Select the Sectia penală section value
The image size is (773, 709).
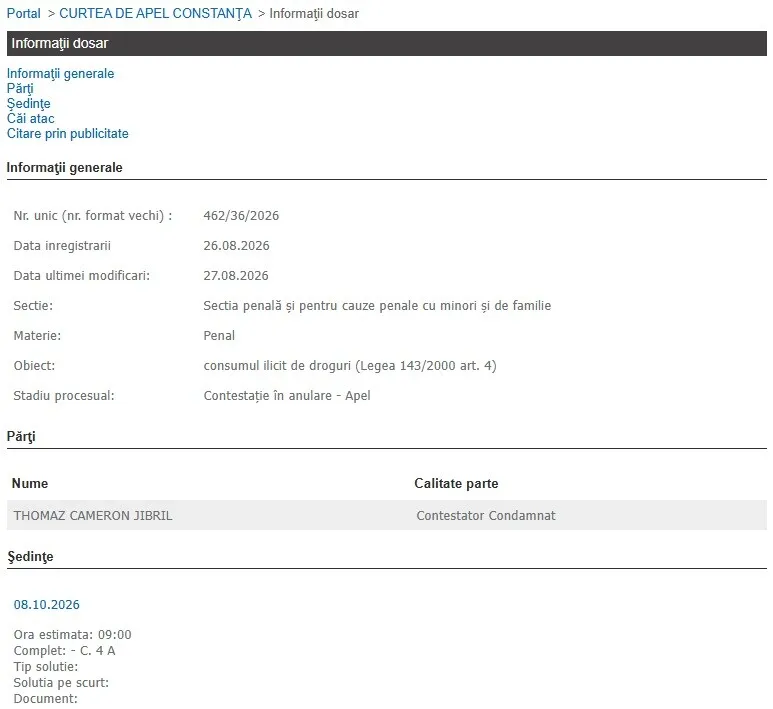(x=377, y=306)
